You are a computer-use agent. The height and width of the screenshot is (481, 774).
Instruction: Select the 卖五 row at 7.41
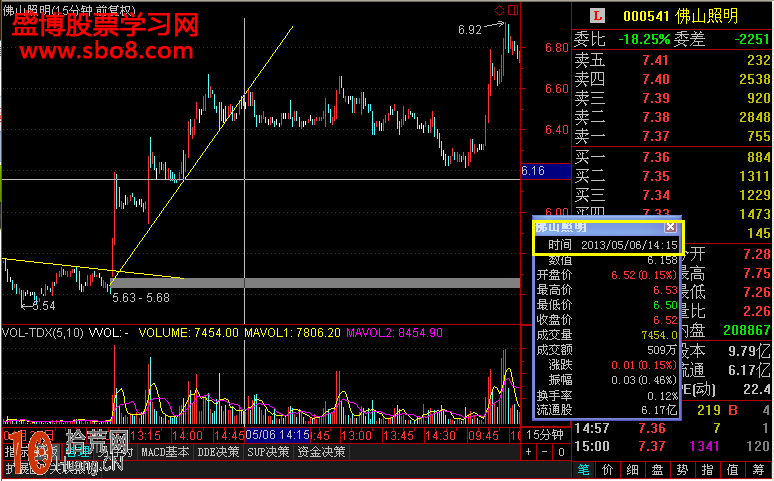click(672, 60)
